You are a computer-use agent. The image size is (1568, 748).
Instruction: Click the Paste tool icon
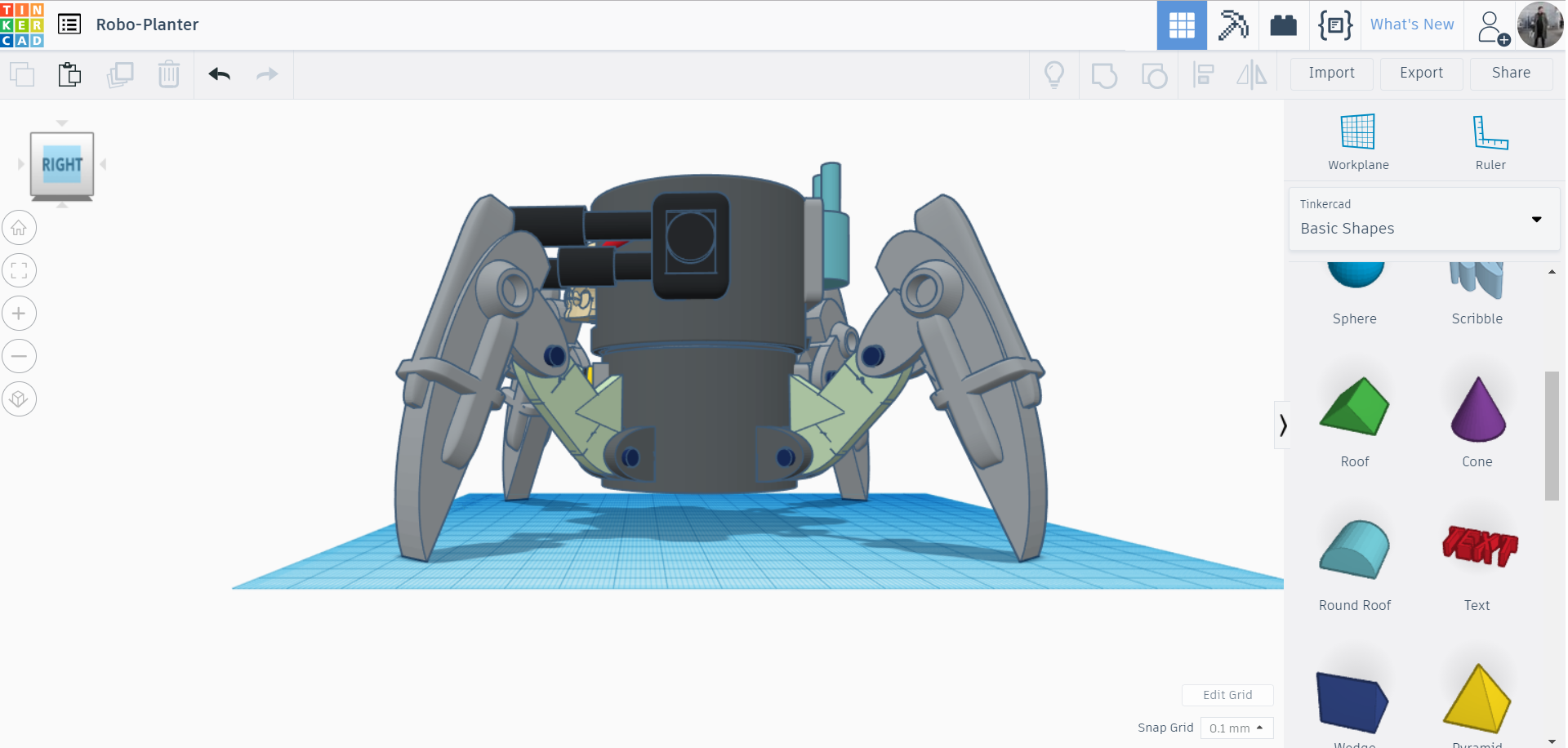click(70, 74)
